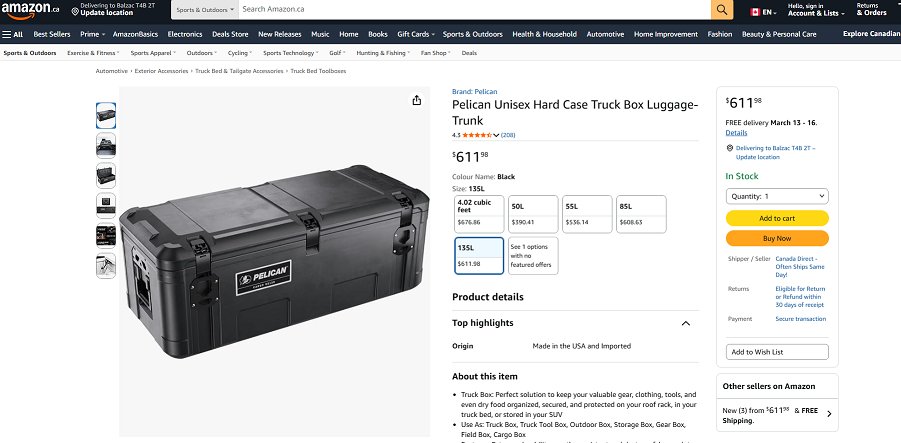Screen dimensions: 901x443
Task: Click the Amazon.ca logo
Action: coord(29,10)
